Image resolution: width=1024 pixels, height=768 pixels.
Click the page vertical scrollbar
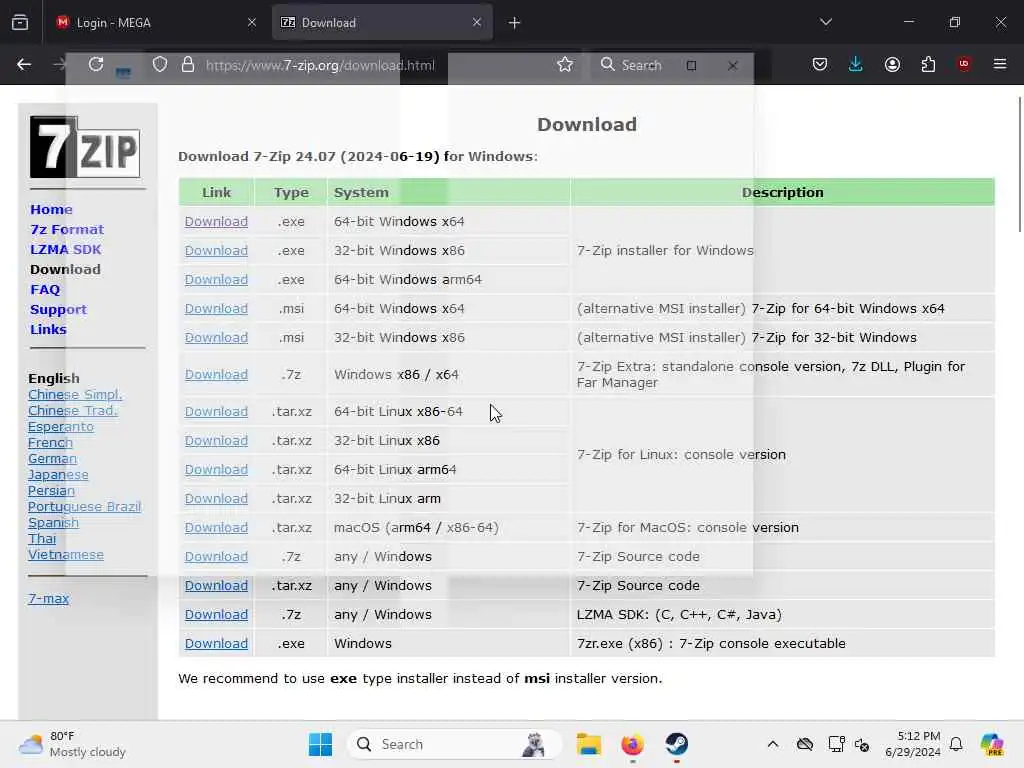coord(1019,164)
